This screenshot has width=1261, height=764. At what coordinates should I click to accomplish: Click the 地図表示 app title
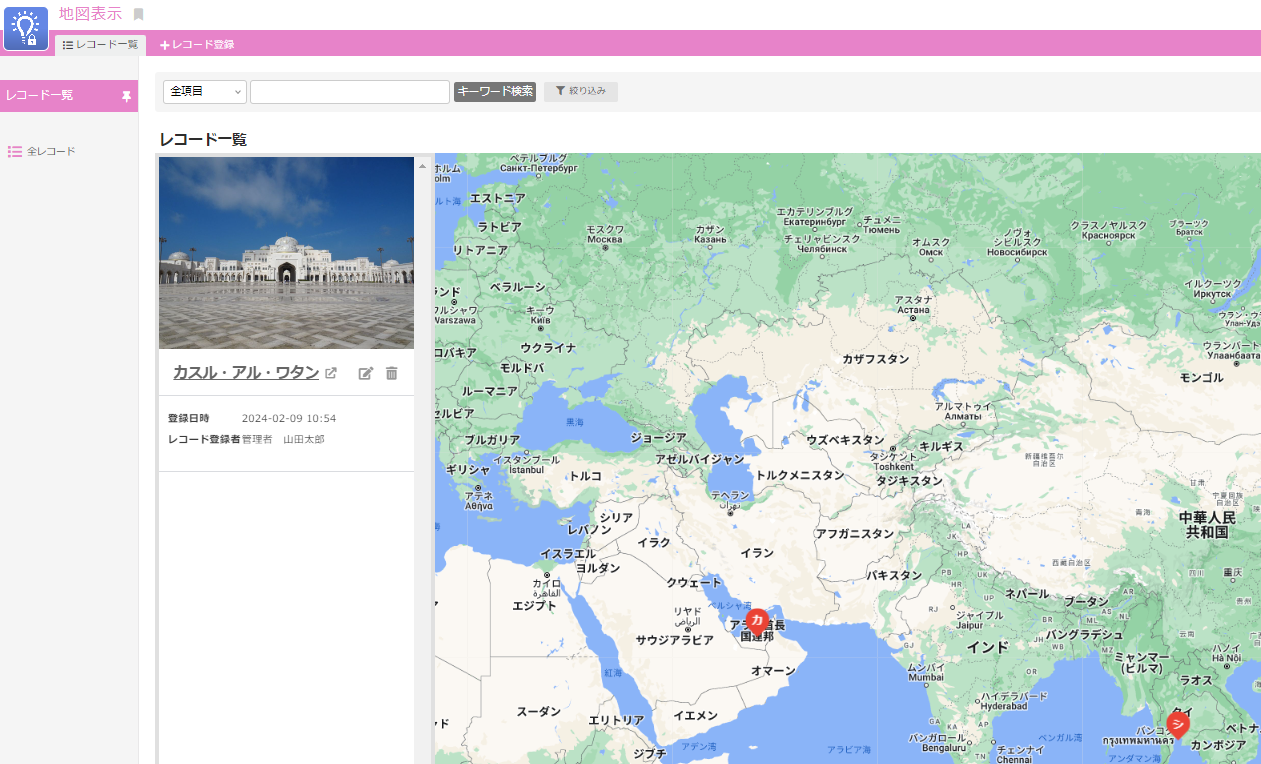pos(90,13)
